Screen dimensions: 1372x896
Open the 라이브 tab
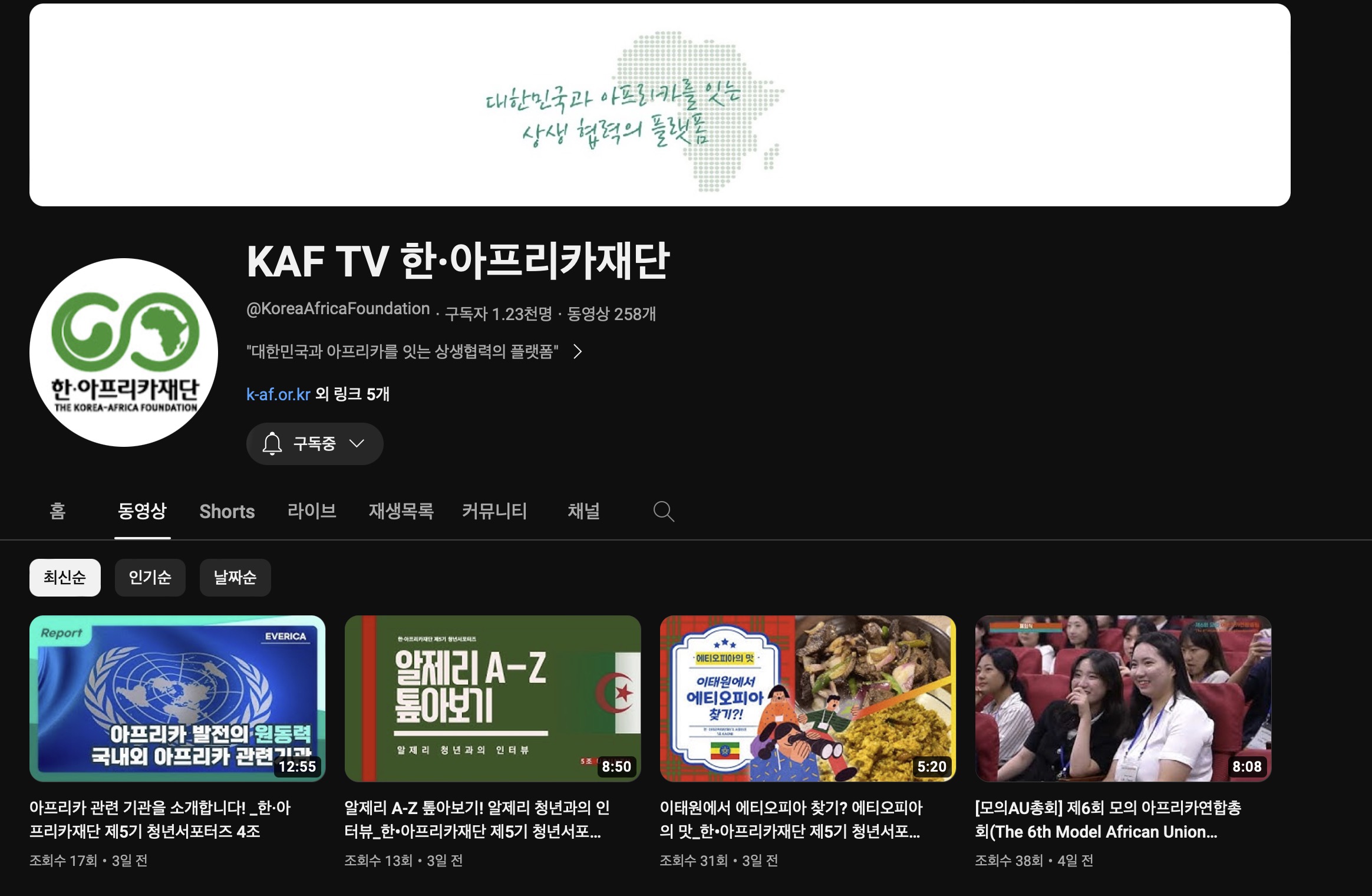click(312, 511)
